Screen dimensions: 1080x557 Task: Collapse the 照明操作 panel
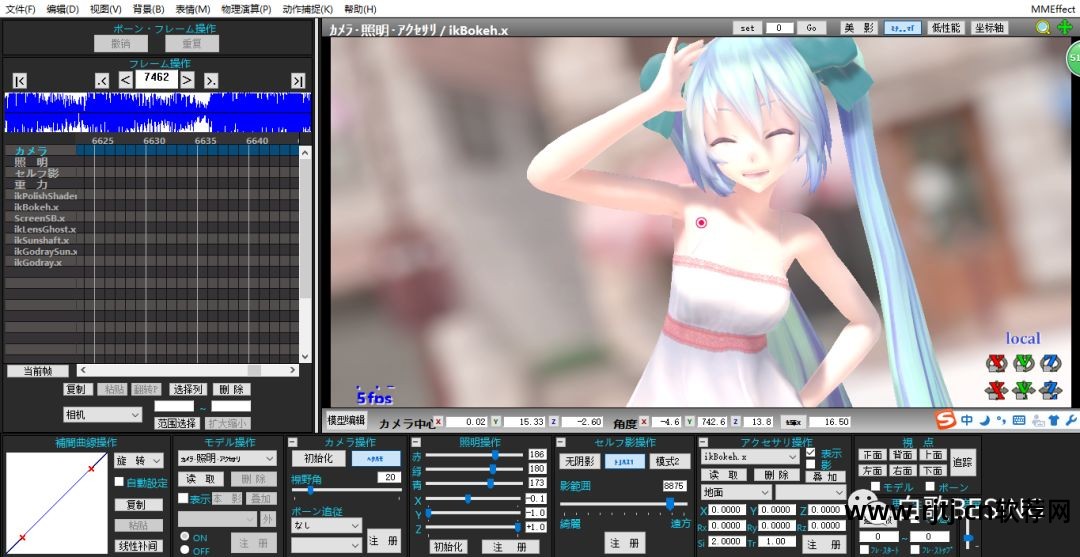(x=416, y=442)
